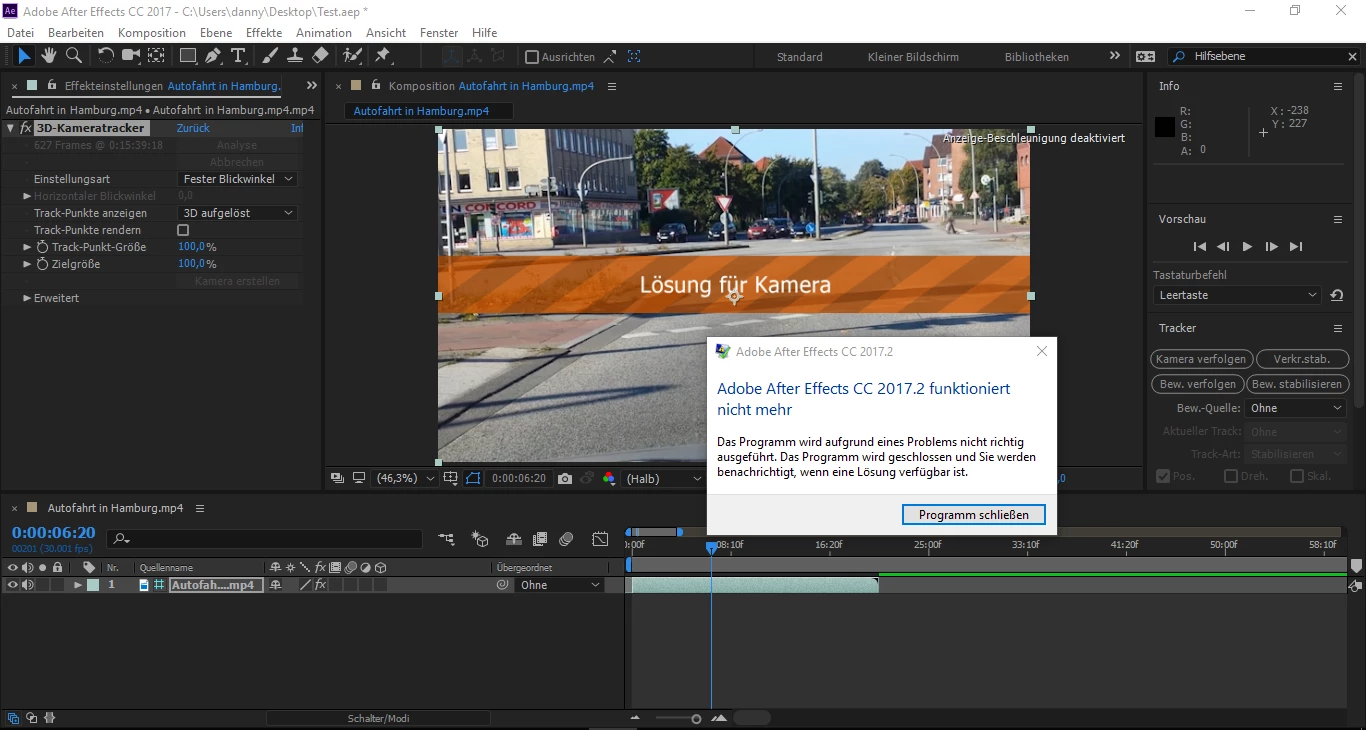Screen dimensions: 1366x730
Task: Select the Rotation tool
Action: click(x=105, y=56)
